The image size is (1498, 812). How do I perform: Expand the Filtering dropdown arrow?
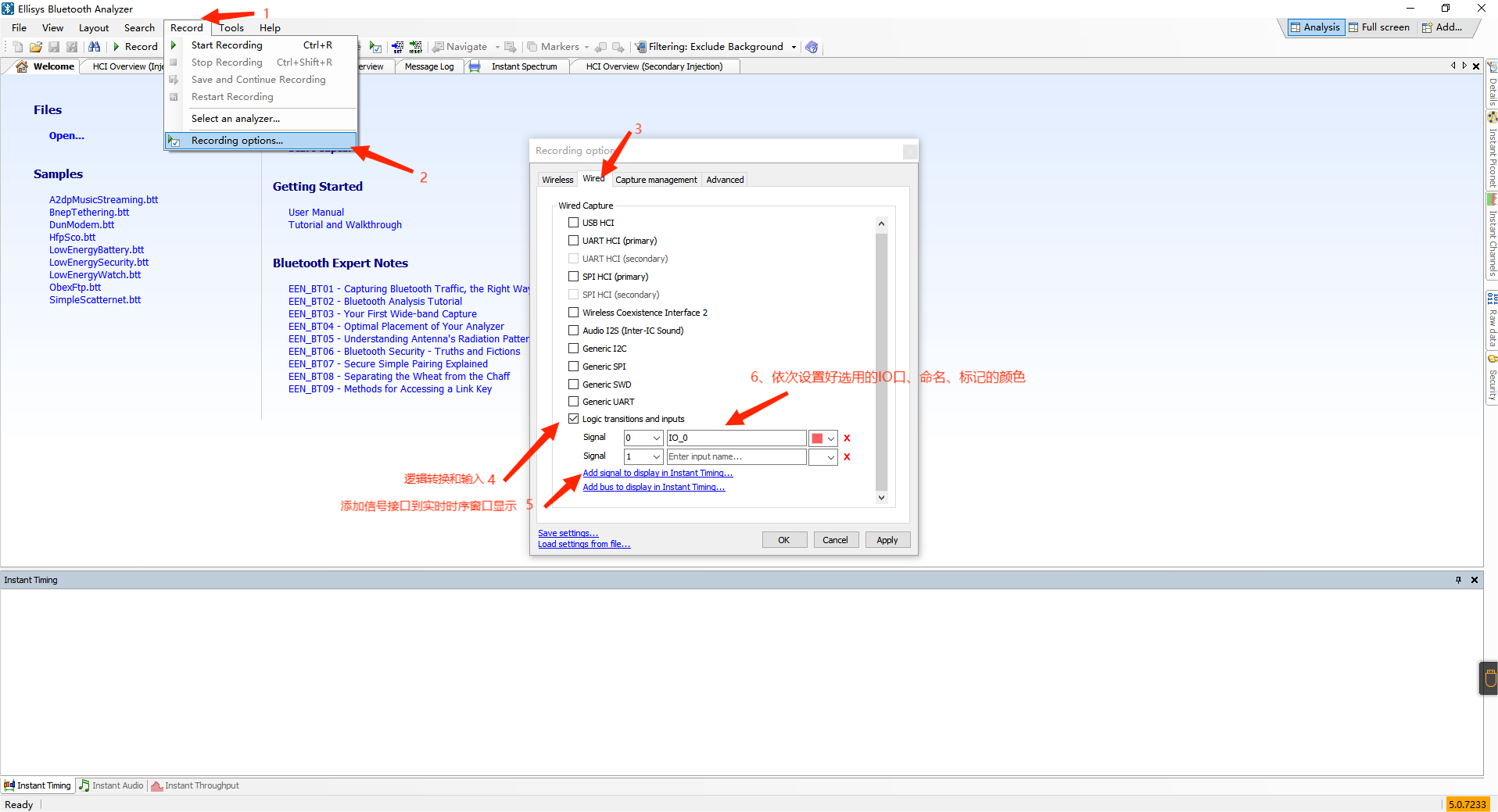click(x=794, y=47)
